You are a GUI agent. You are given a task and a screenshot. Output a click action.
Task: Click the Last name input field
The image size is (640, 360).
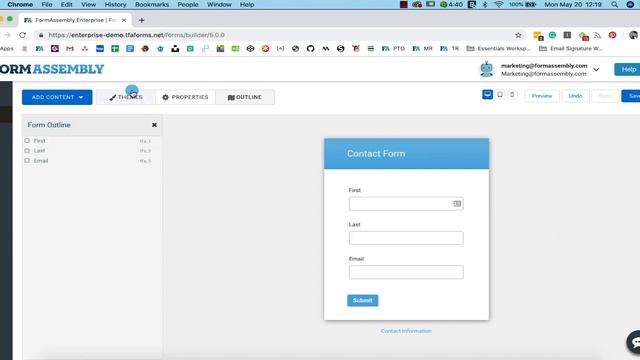[x=406, y=238]
